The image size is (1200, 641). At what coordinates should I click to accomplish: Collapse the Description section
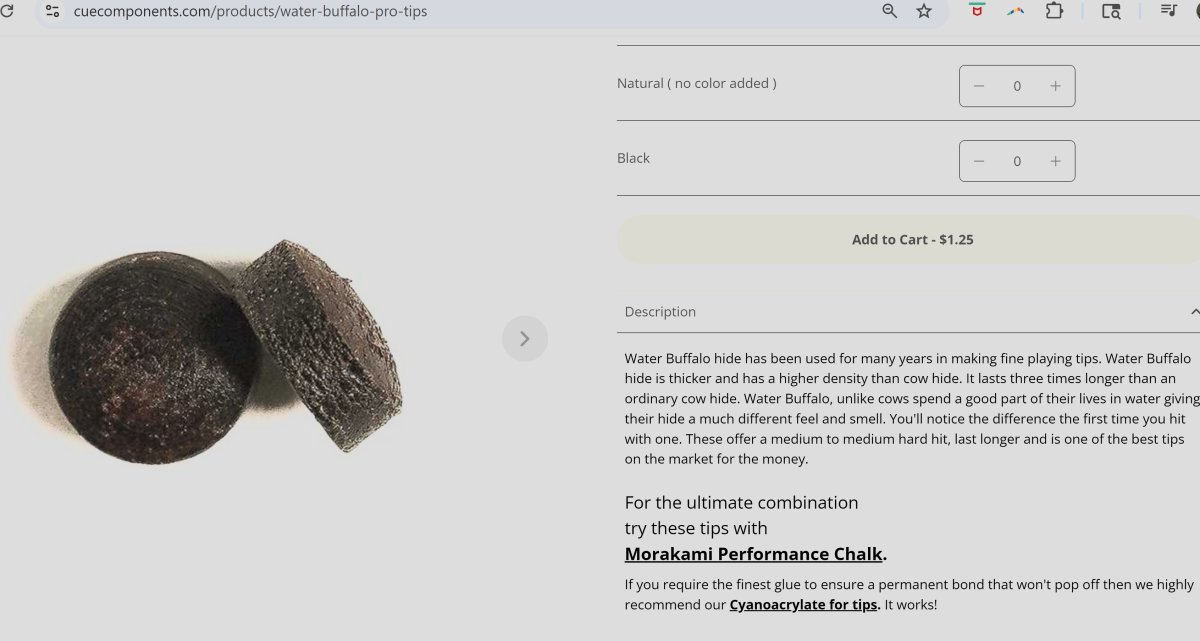coord(1194,312)
